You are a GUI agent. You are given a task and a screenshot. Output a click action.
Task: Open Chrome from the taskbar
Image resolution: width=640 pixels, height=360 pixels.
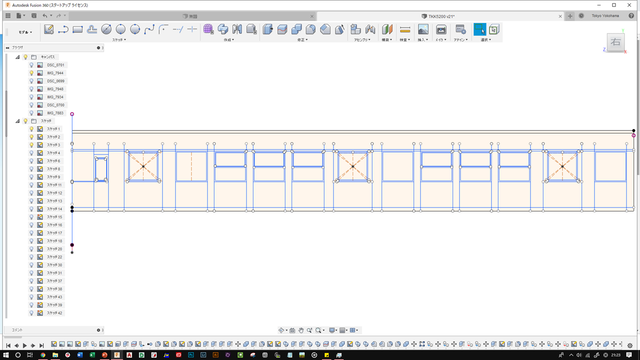coord(42,355)
